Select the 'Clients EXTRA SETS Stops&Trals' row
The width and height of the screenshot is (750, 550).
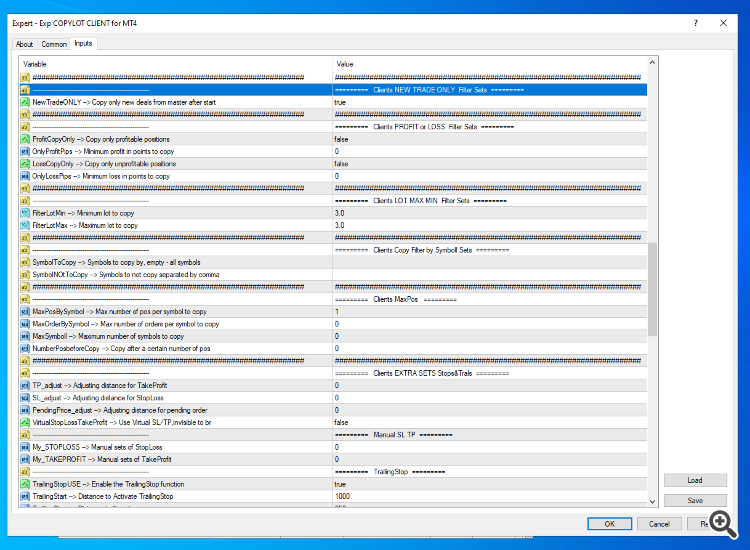point(333,374)
